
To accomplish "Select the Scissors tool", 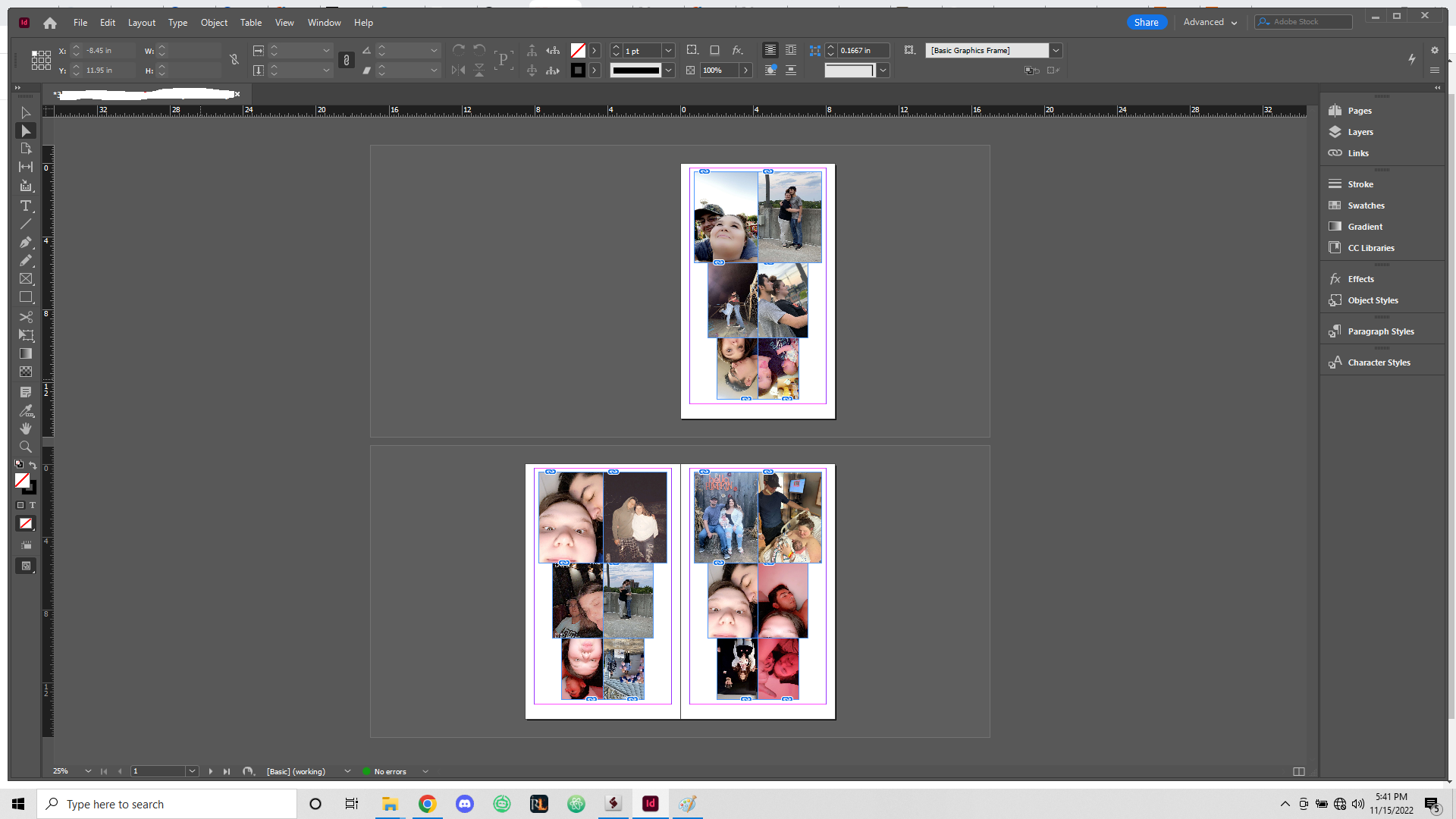I will click(x=26, y=317).
